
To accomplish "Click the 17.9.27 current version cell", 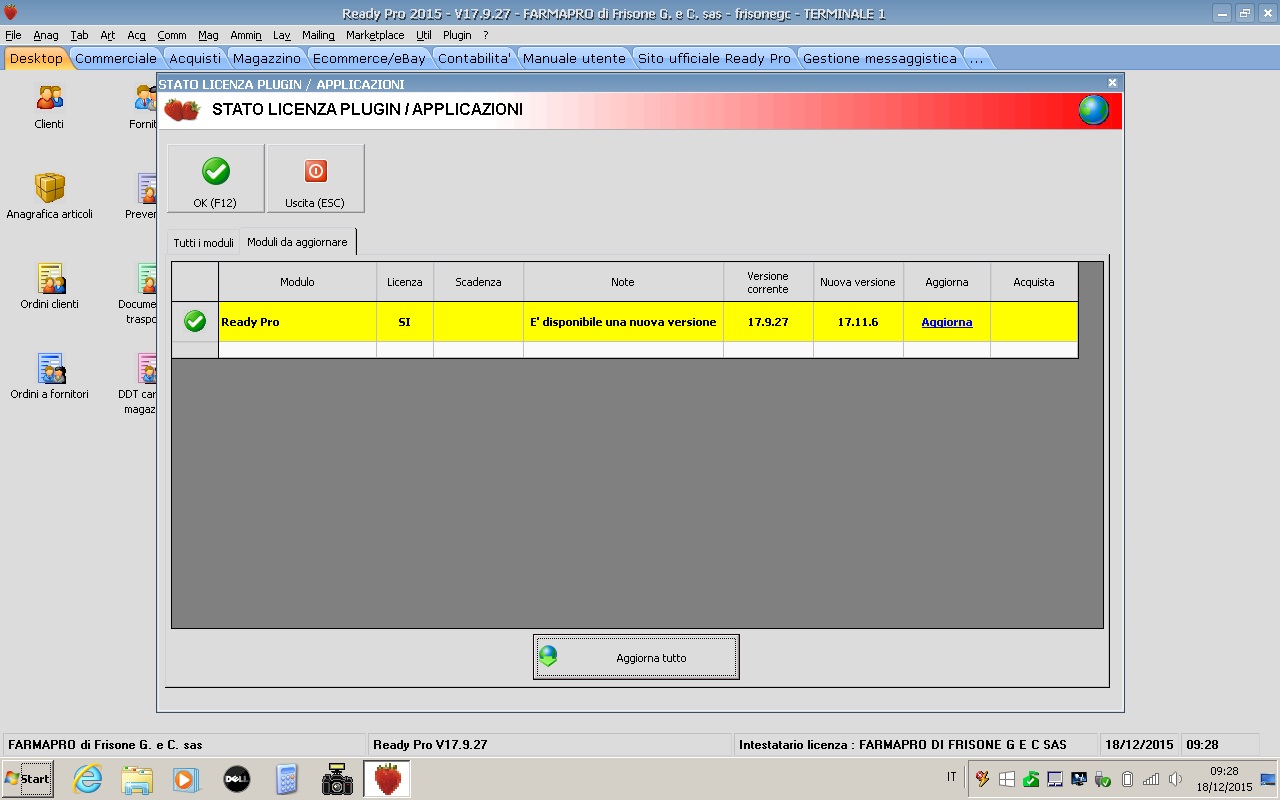I will coord(768,322).
